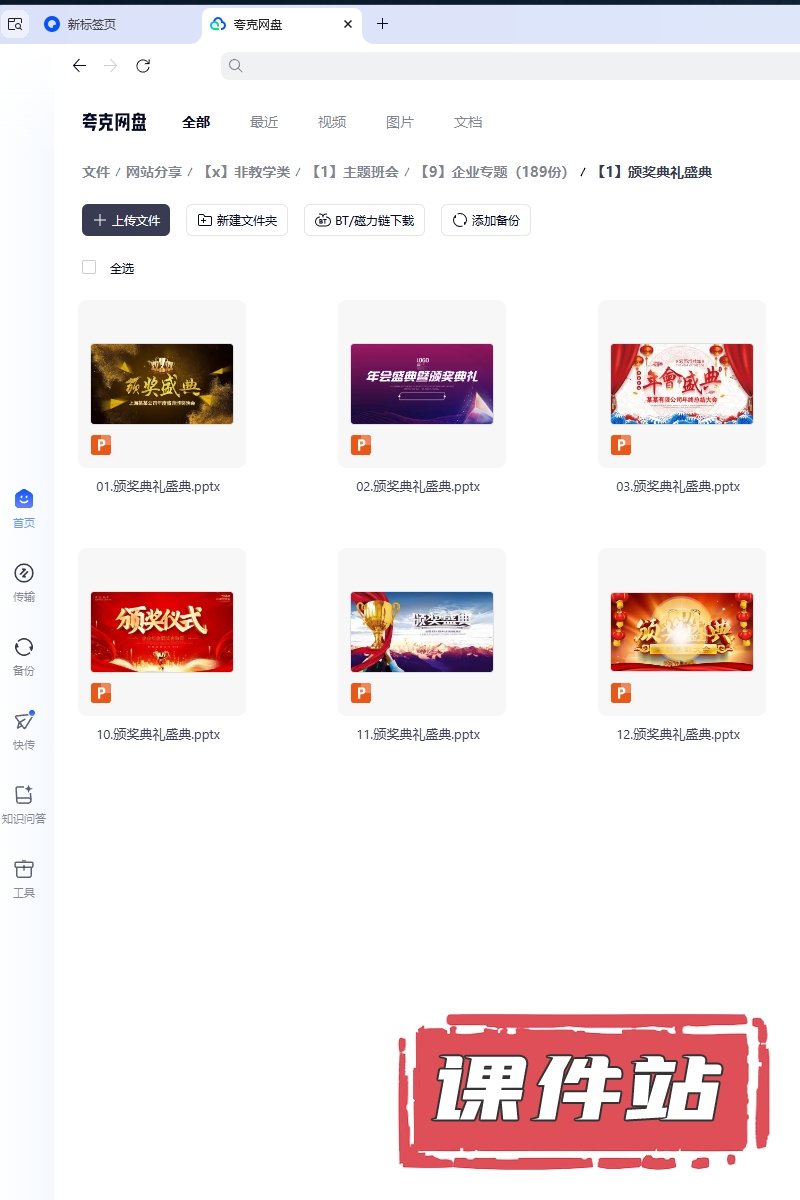Open the 知识问答 sidebar icon
Image resolution: width=800 pixels, height=1200 pixels.
click(24, 796)
